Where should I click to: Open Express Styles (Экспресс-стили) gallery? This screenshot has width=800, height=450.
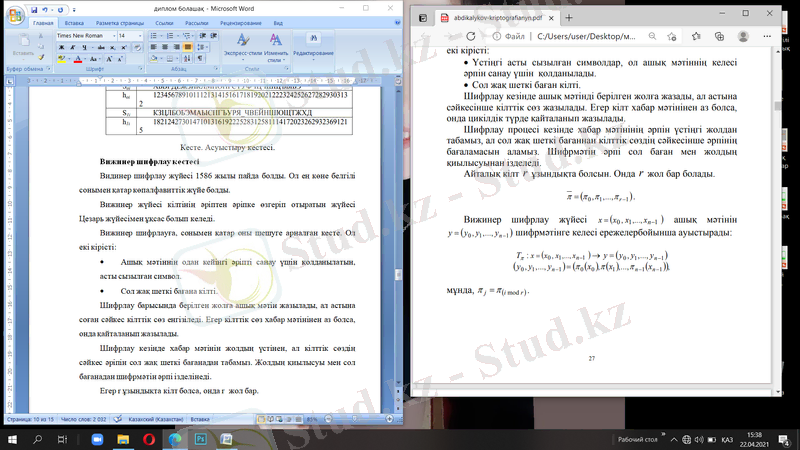[242, 45]
